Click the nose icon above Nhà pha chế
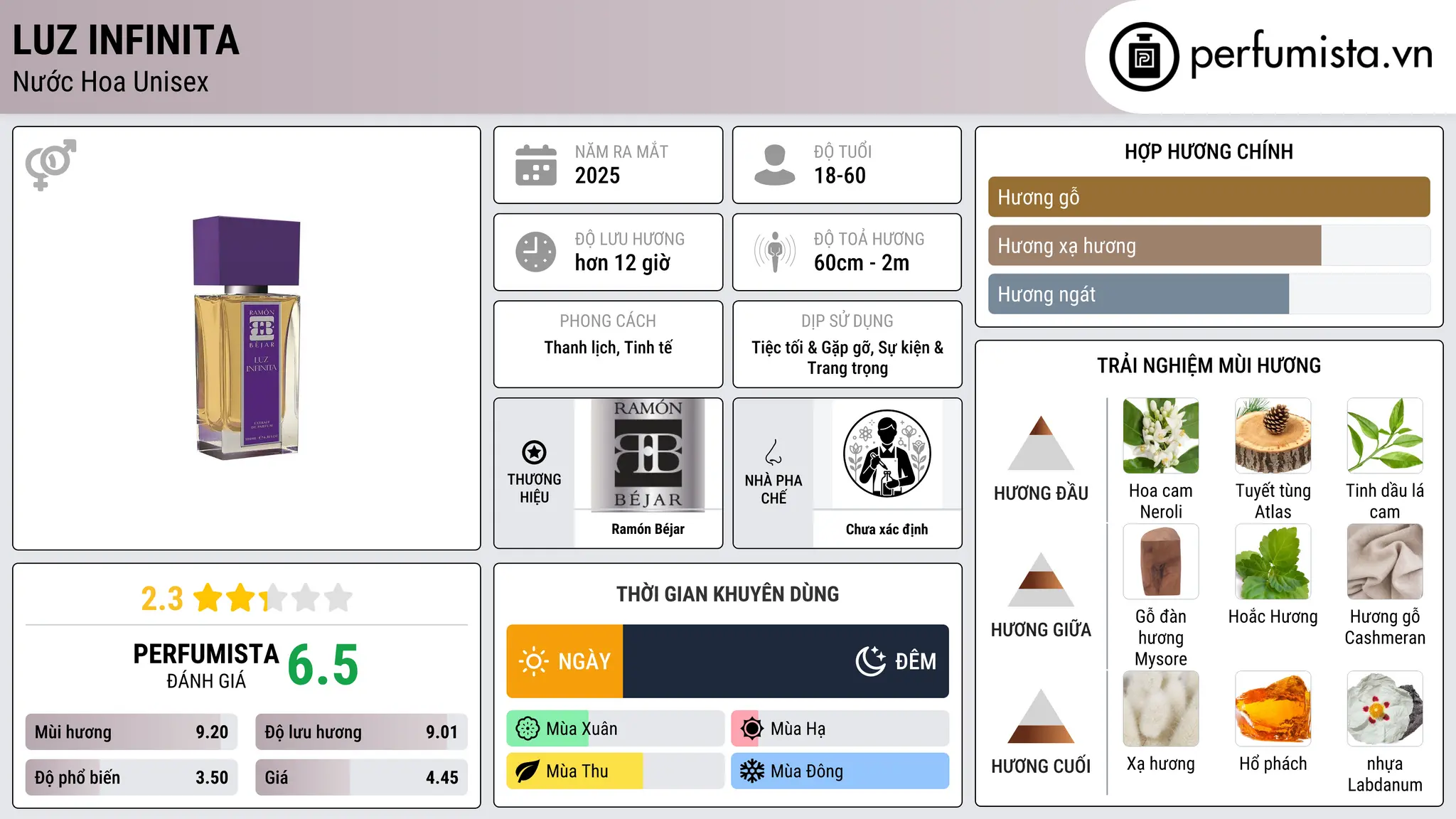Viewport: 1456px width, 819px height. 773,452
